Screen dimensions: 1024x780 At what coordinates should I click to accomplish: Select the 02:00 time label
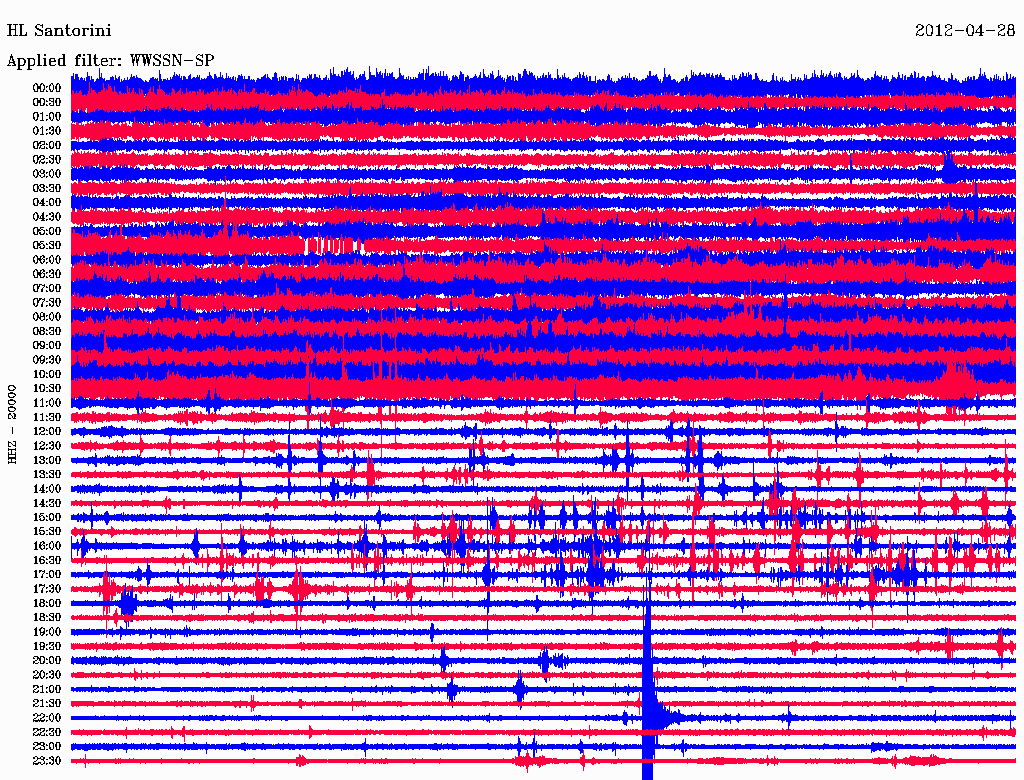pyautogui.click(x=47, y=146)
